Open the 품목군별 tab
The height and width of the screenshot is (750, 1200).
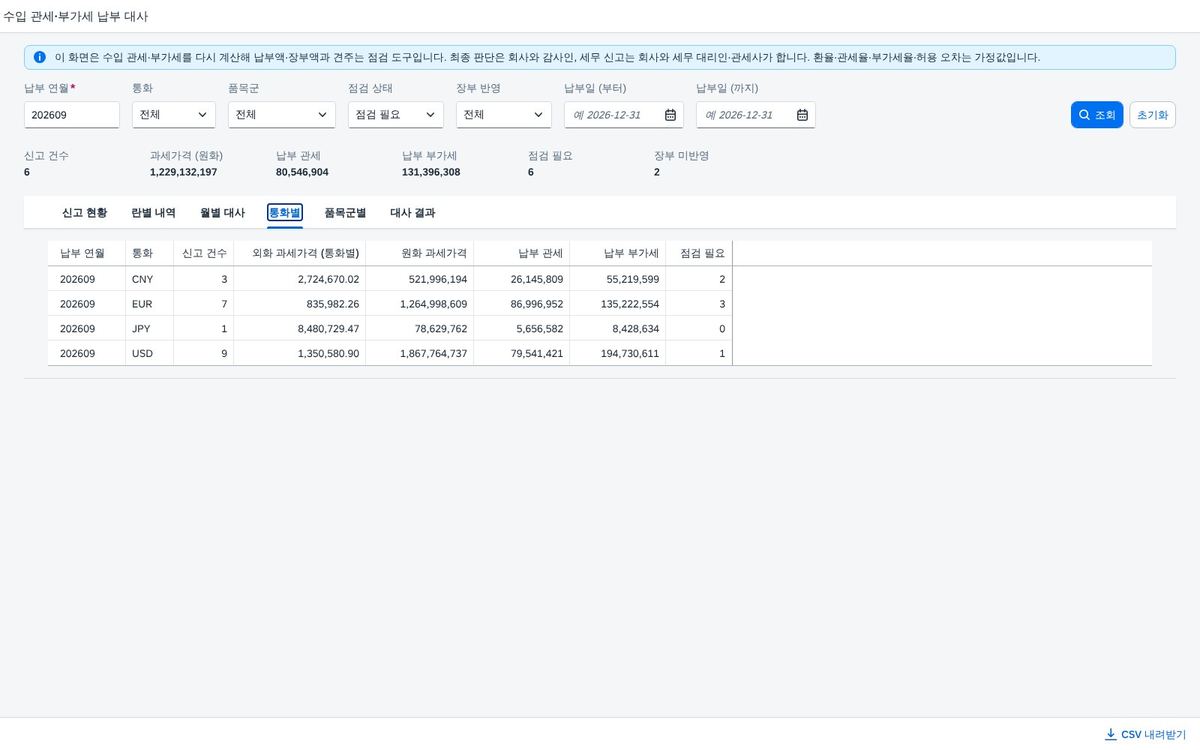(345, 213)
